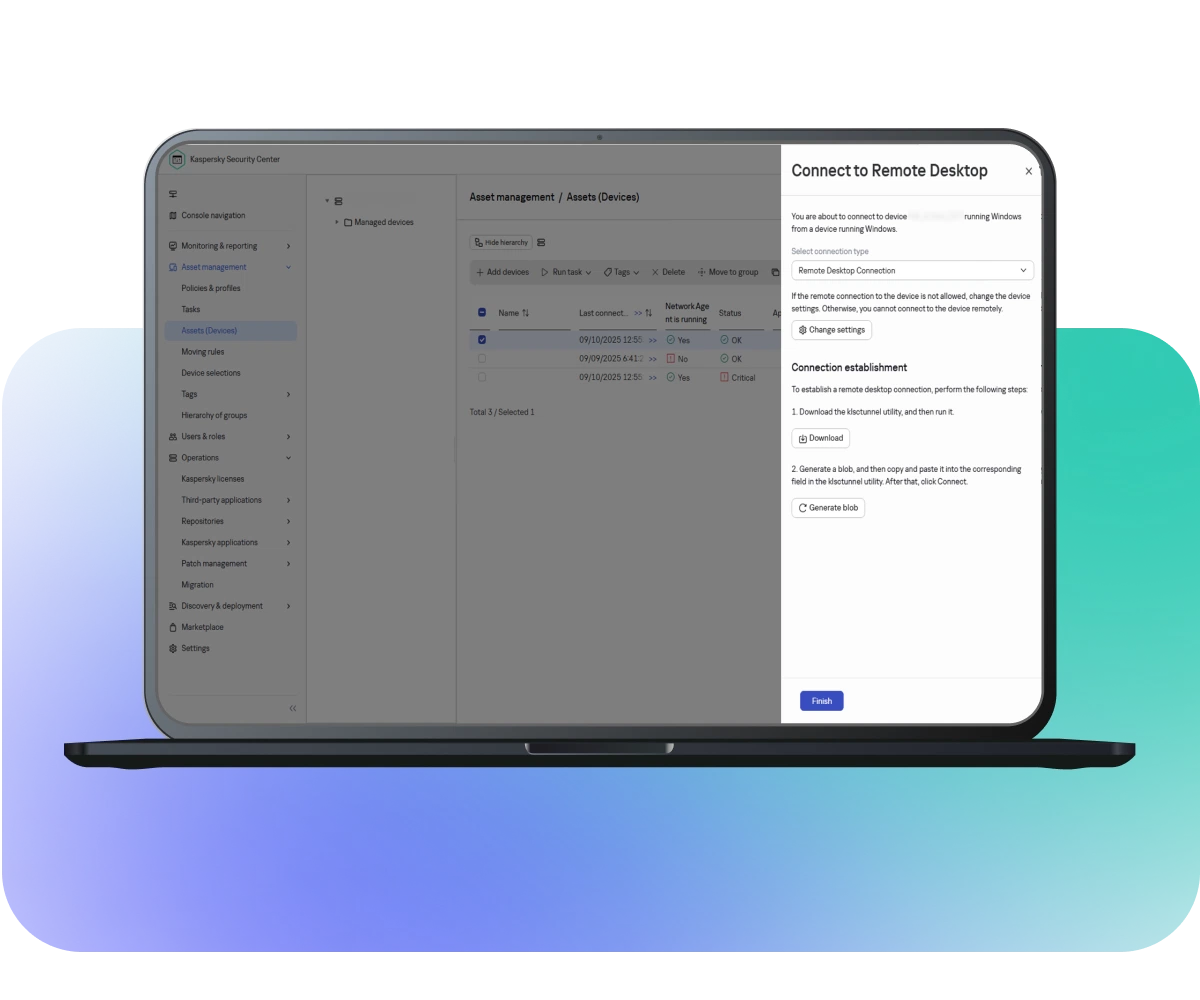Toggle the select-all header checkbox
1200x1000 pixels.
482,313
